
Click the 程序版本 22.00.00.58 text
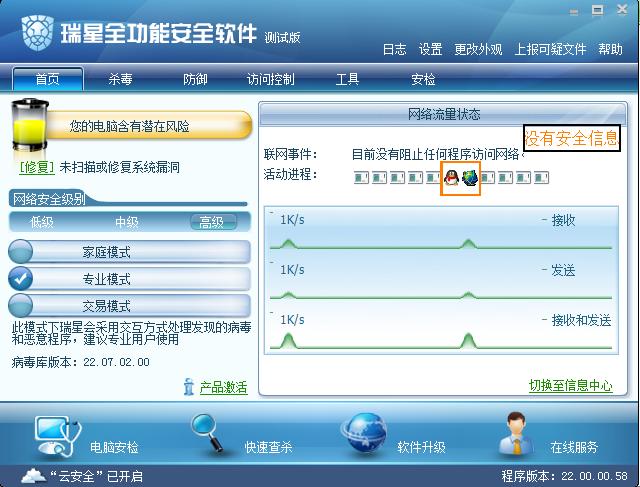point(564,476)
